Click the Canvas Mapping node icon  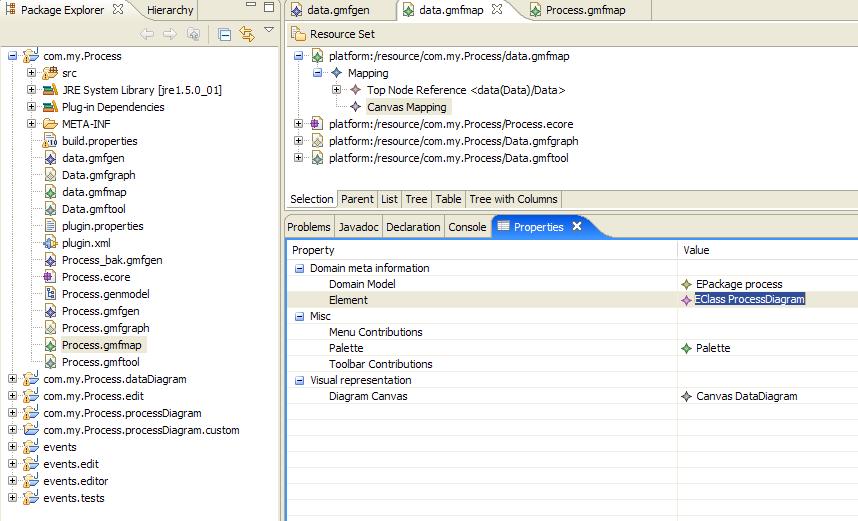pyautogui.click(x=356, y=107)
